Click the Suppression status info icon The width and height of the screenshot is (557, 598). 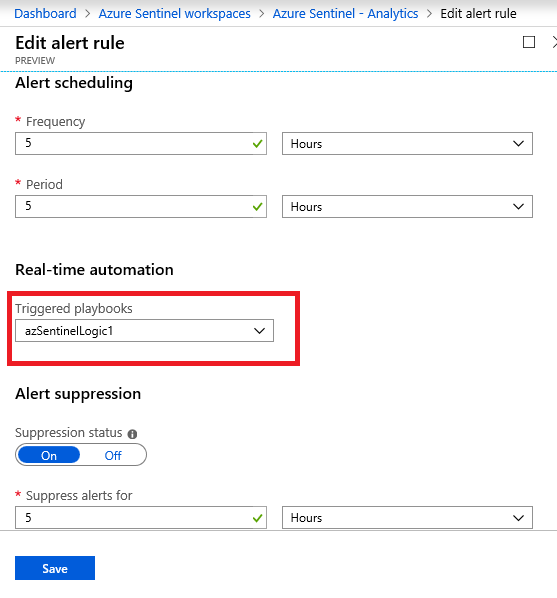pyautogui.click(x=132, y=434)
